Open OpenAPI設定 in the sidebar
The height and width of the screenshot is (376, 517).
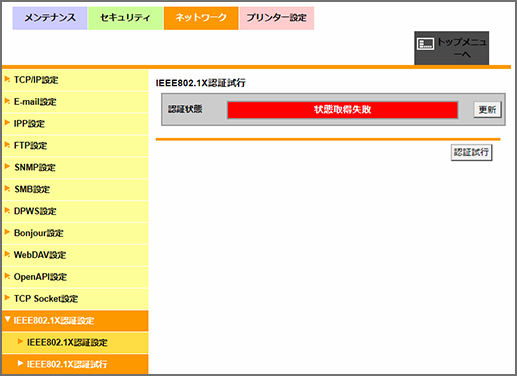coord(75,277)
